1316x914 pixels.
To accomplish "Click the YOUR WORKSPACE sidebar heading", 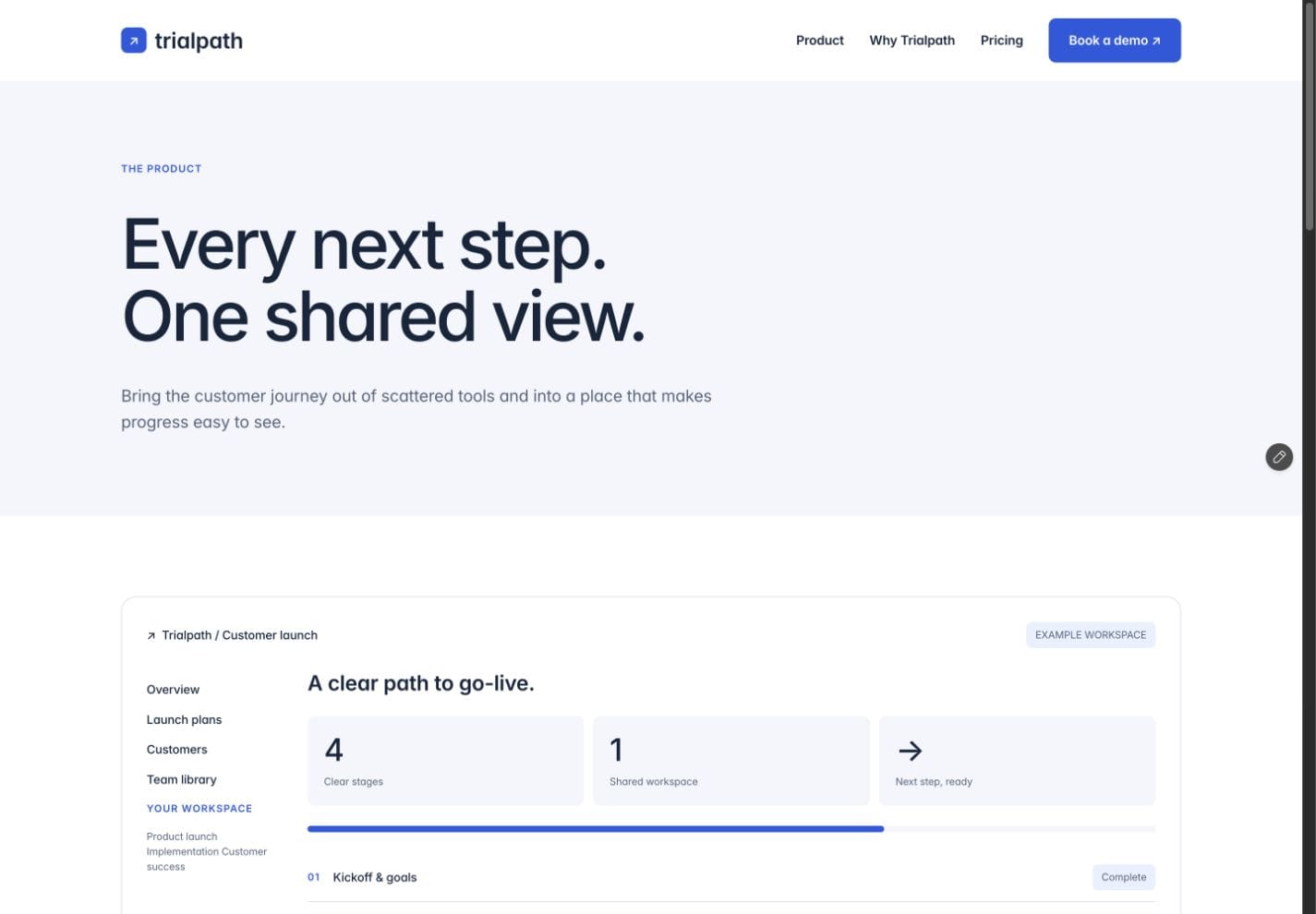I will tap(199, 809).
